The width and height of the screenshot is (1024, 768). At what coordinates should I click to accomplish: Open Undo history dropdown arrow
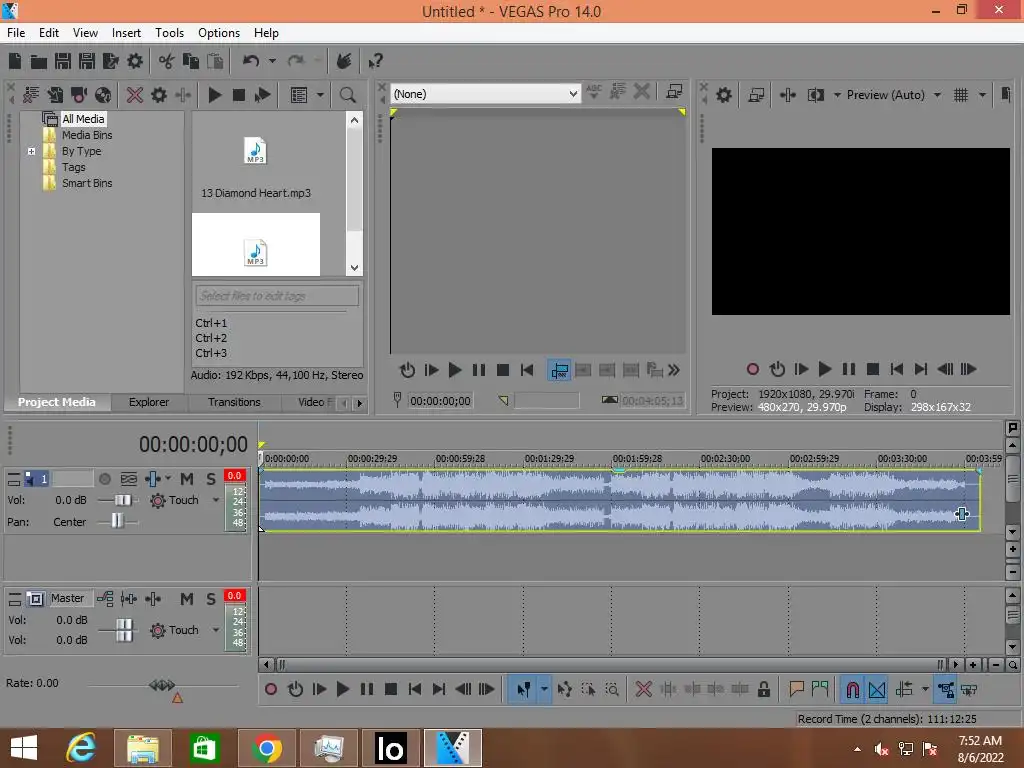point(272,61)
